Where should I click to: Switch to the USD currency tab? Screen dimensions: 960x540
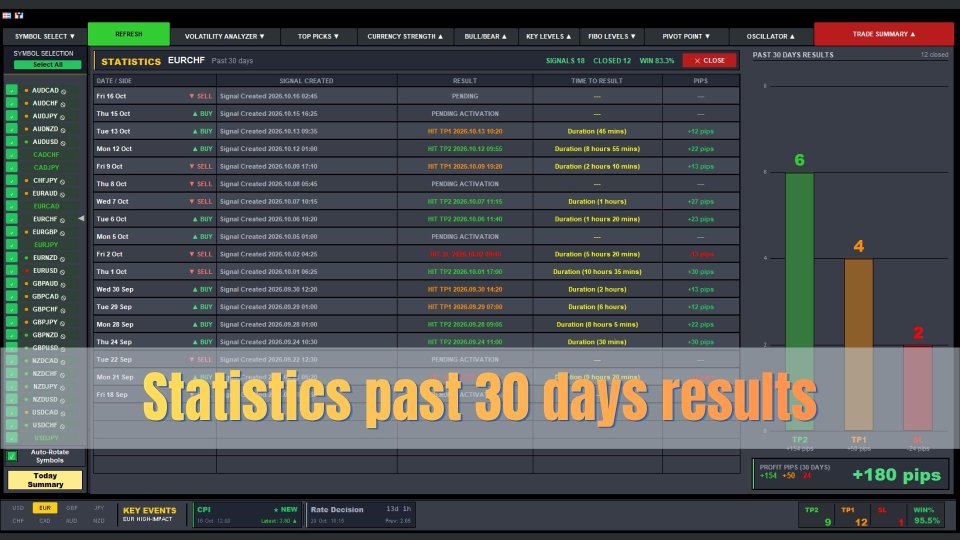[x=18, y=508]
